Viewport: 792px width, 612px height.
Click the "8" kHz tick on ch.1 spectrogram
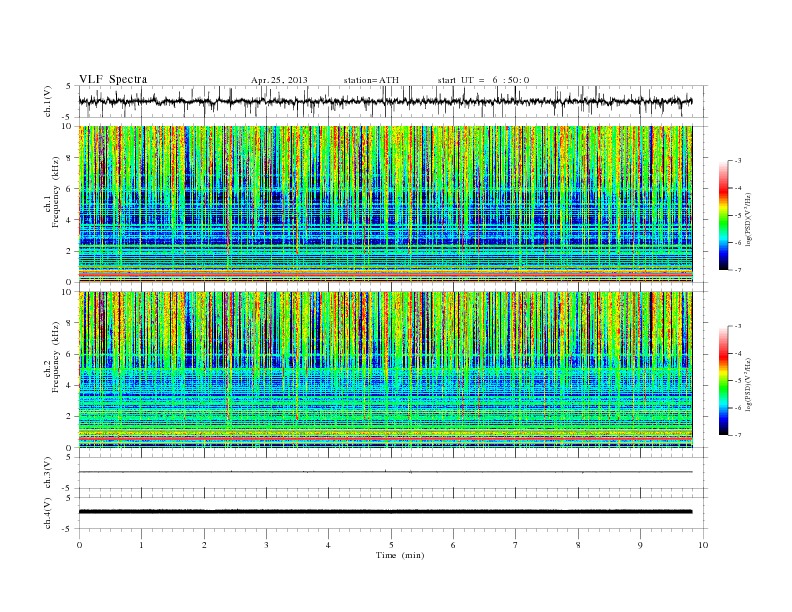point(69,158)
